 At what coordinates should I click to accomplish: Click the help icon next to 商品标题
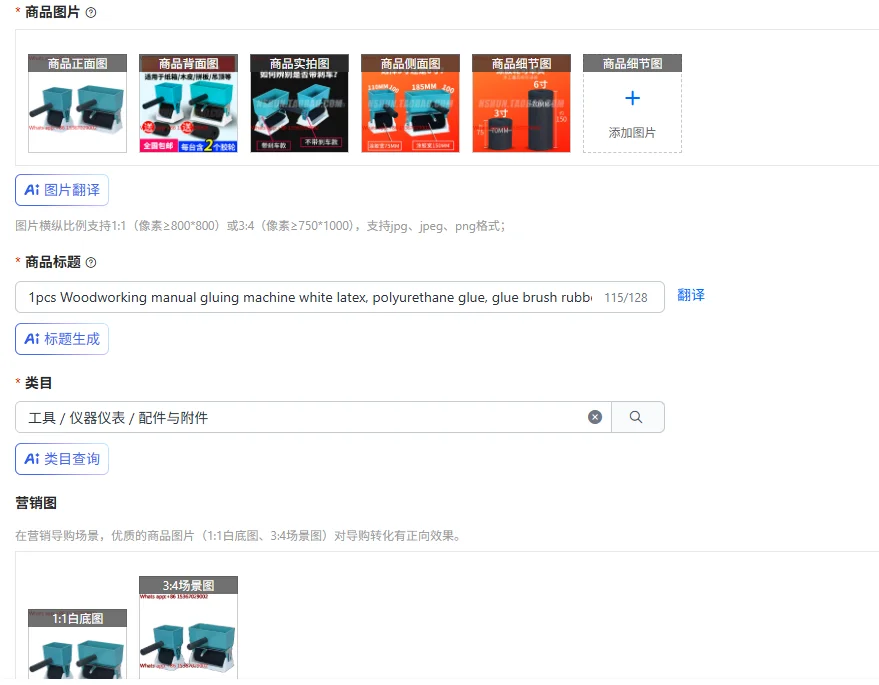[x=91, y=262]
